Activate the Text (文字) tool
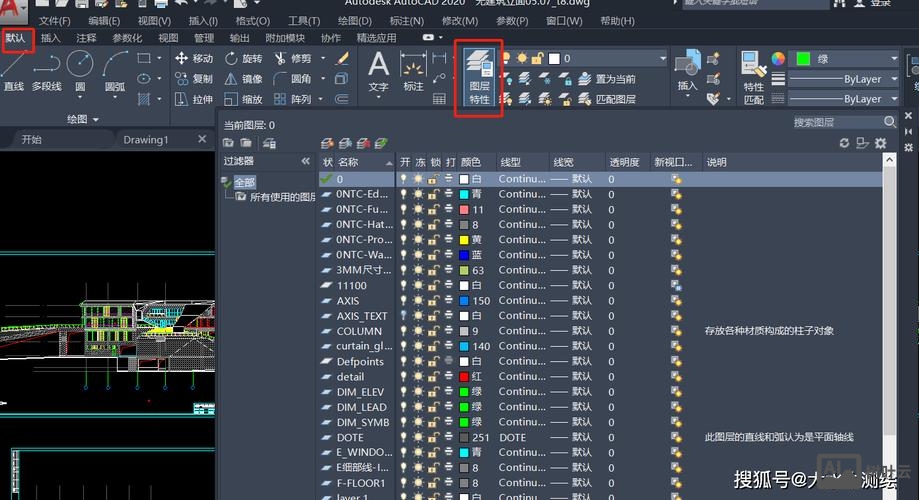Screen dimensions: 919x500 (378, 72)
